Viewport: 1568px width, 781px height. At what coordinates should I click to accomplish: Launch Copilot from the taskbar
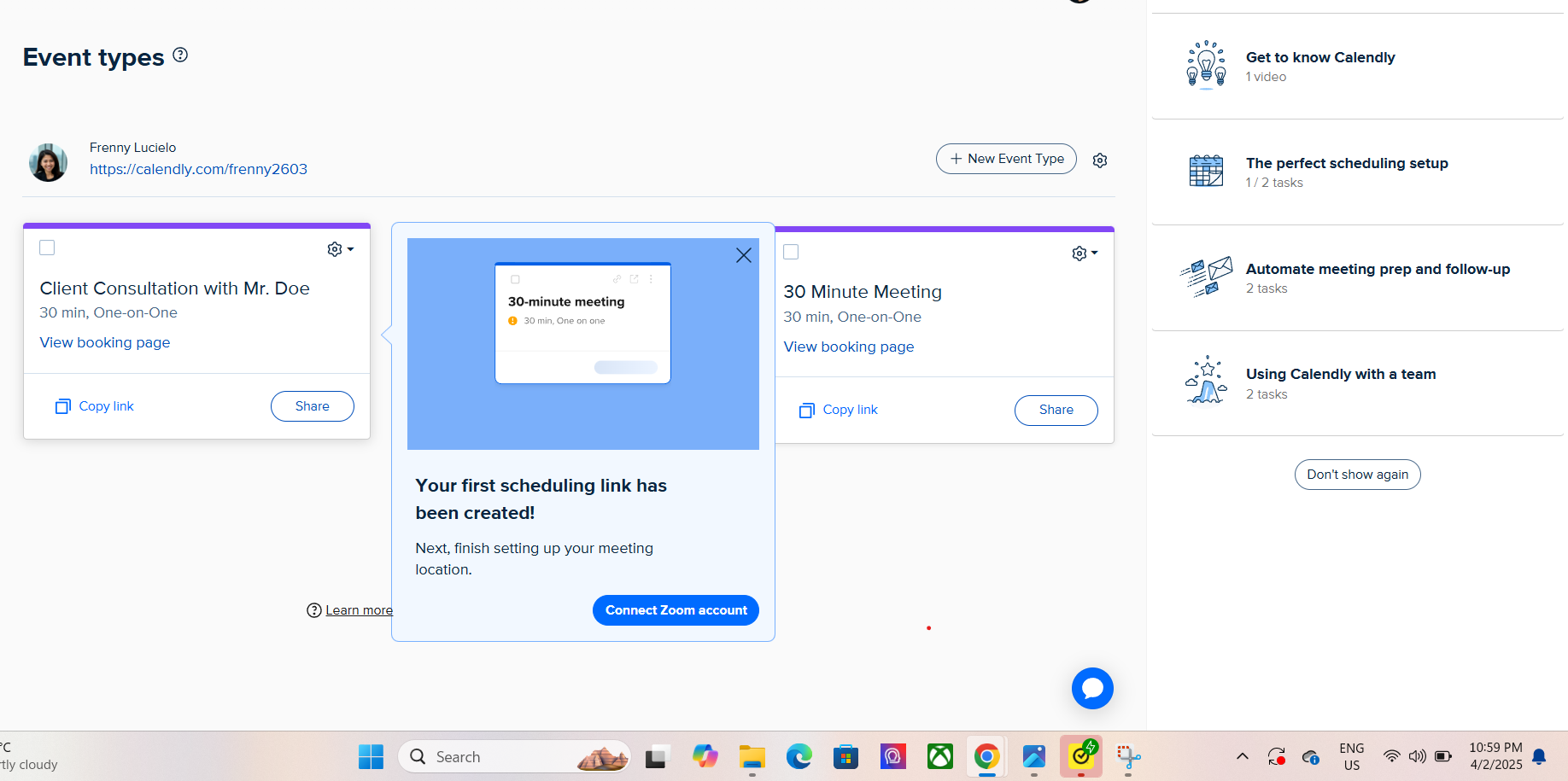pyautogui.click(x=705, y=757)
